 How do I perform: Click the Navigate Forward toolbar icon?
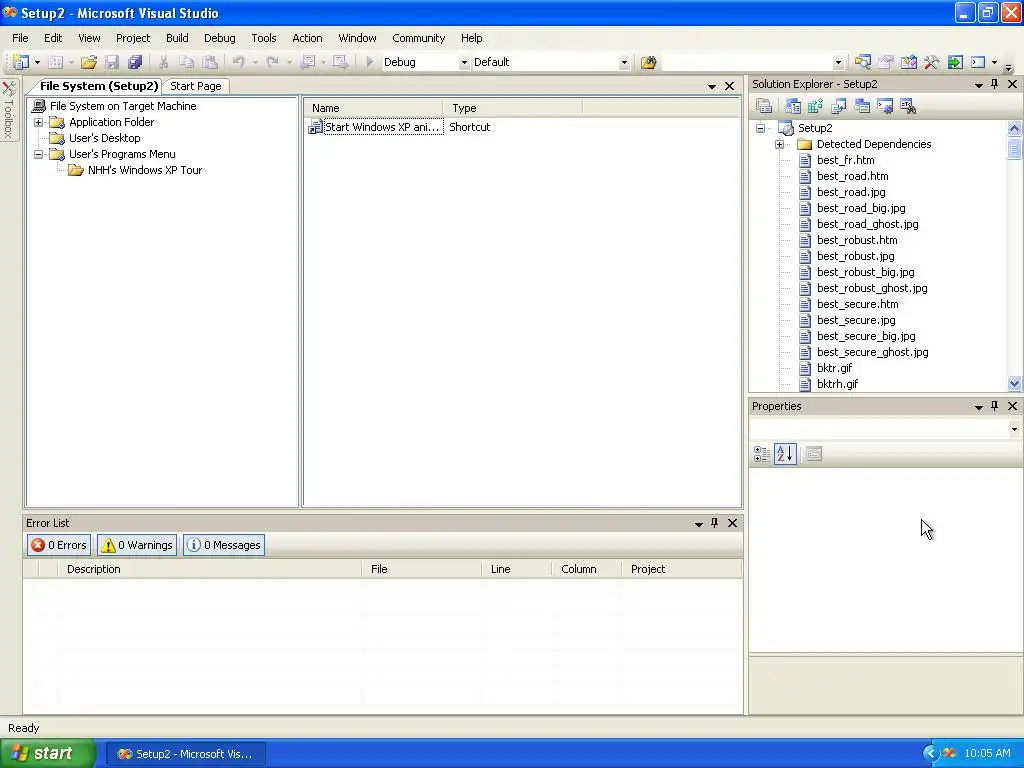pos(340,62)
